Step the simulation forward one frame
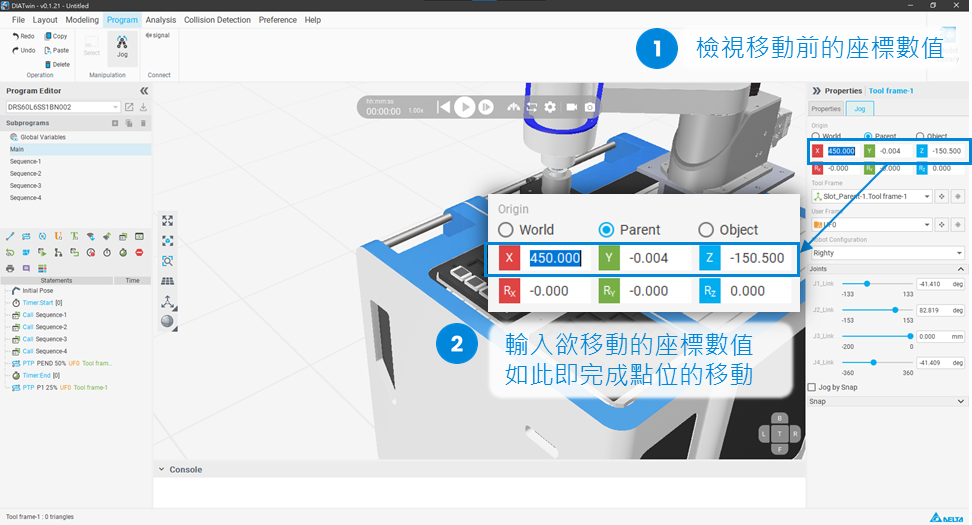The image size is (972, 525). click(x=486, y=107)
